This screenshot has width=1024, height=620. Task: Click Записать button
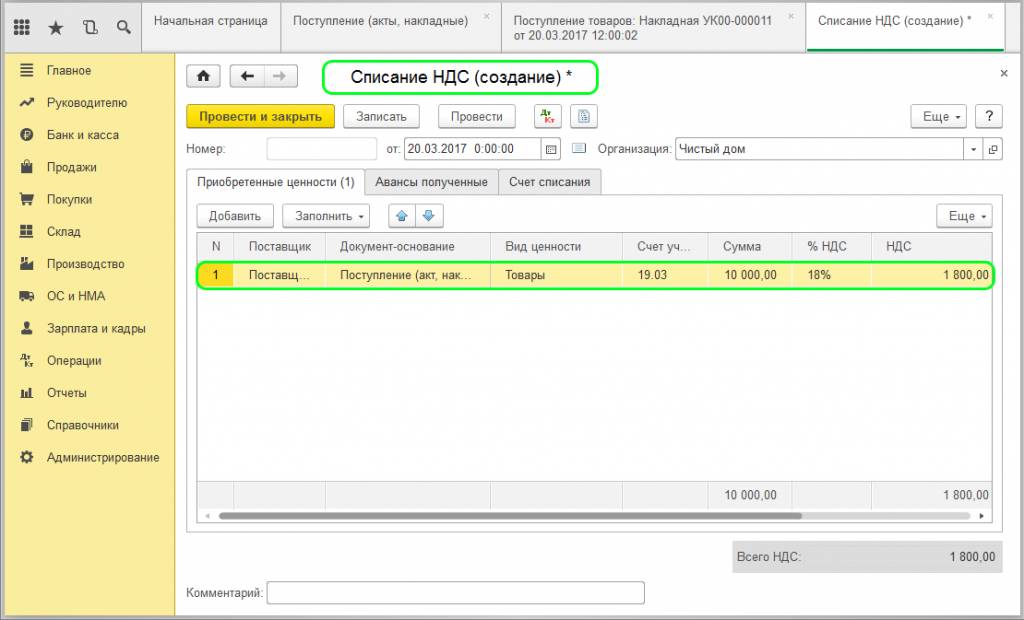[381, 116]
